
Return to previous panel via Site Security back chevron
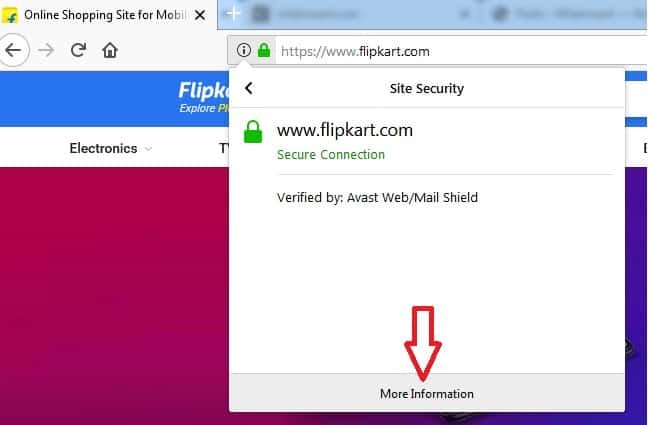pos(248,88)
